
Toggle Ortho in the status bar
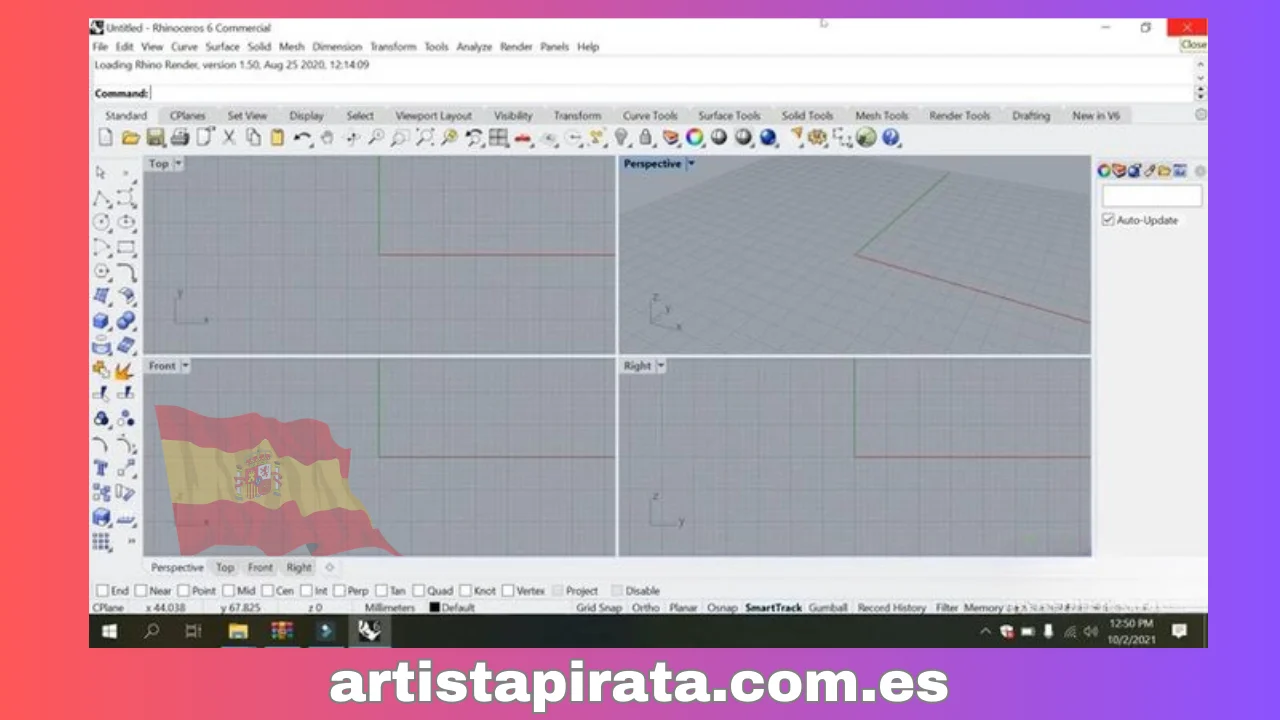(646, 608)
